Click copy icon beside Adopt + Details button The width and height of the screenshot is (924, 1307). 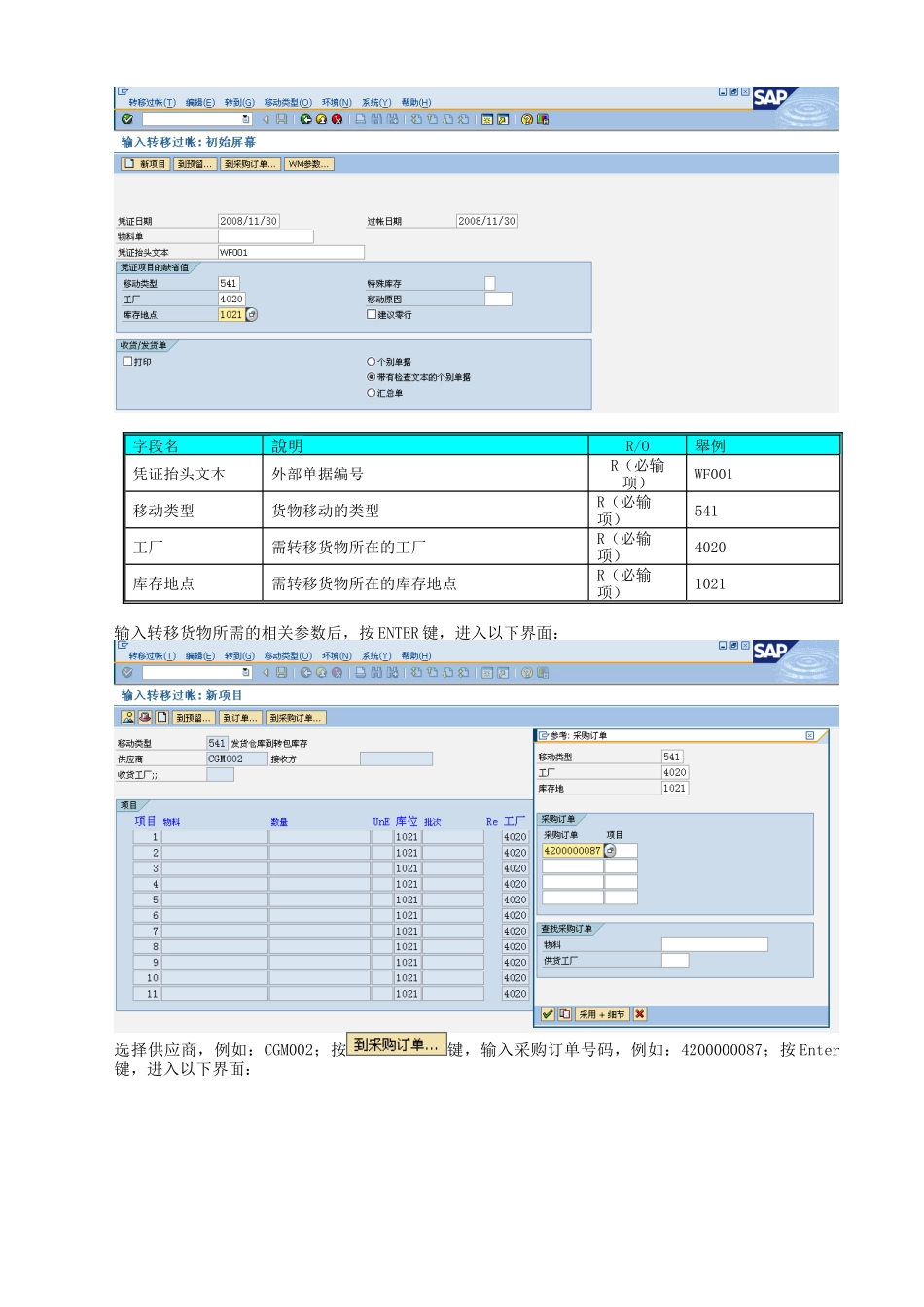tap(564, 1014)
